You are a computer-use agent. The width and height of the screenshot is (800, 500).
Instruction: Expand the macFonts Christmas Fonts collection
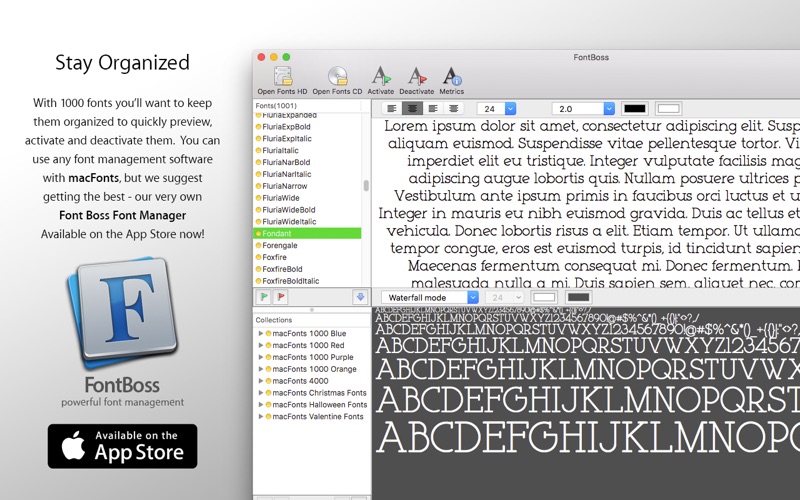[261, 392]
